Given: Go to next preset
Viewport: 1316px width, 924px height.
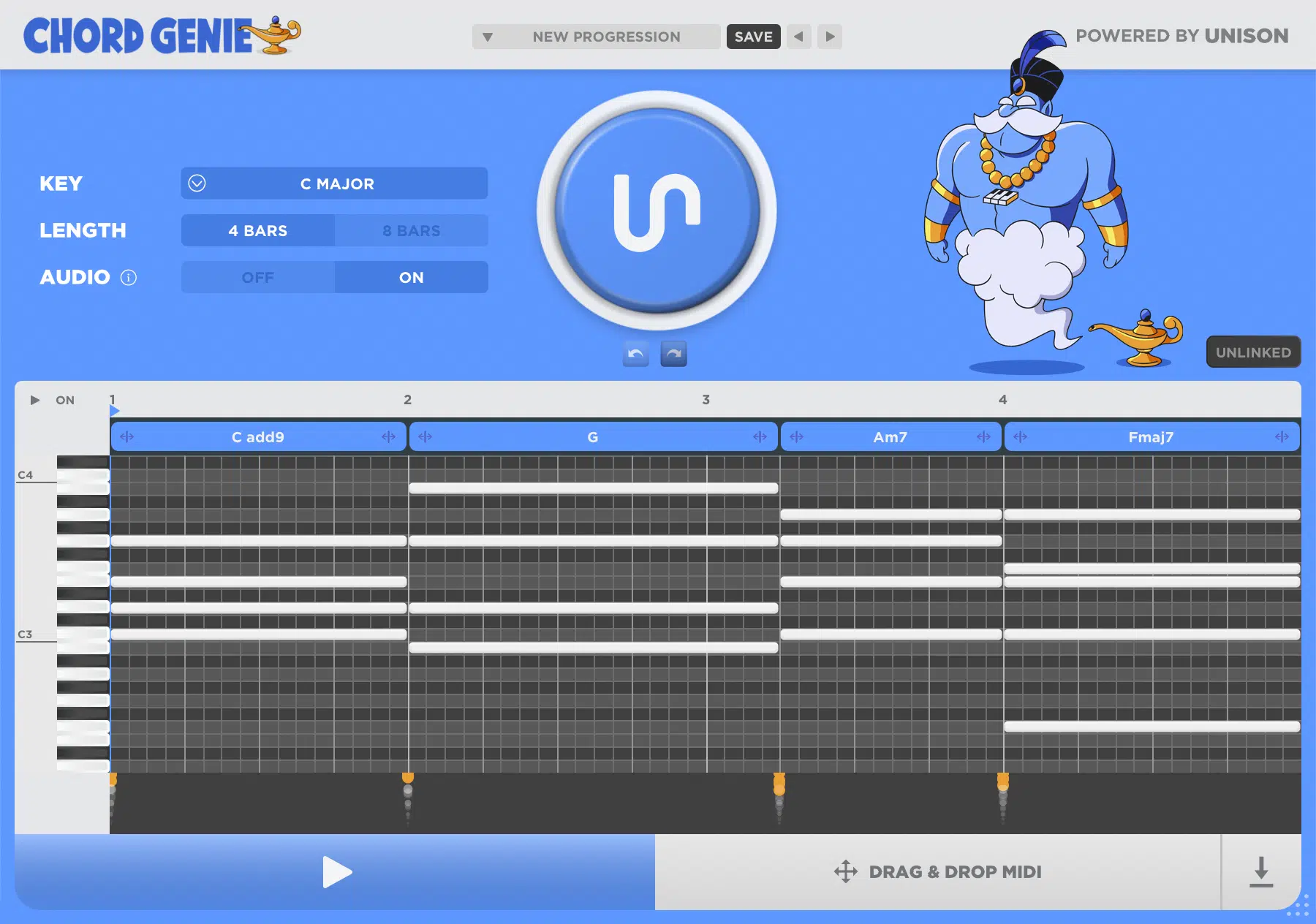Looking at the screenshot, I should click(x=830, y=37).
